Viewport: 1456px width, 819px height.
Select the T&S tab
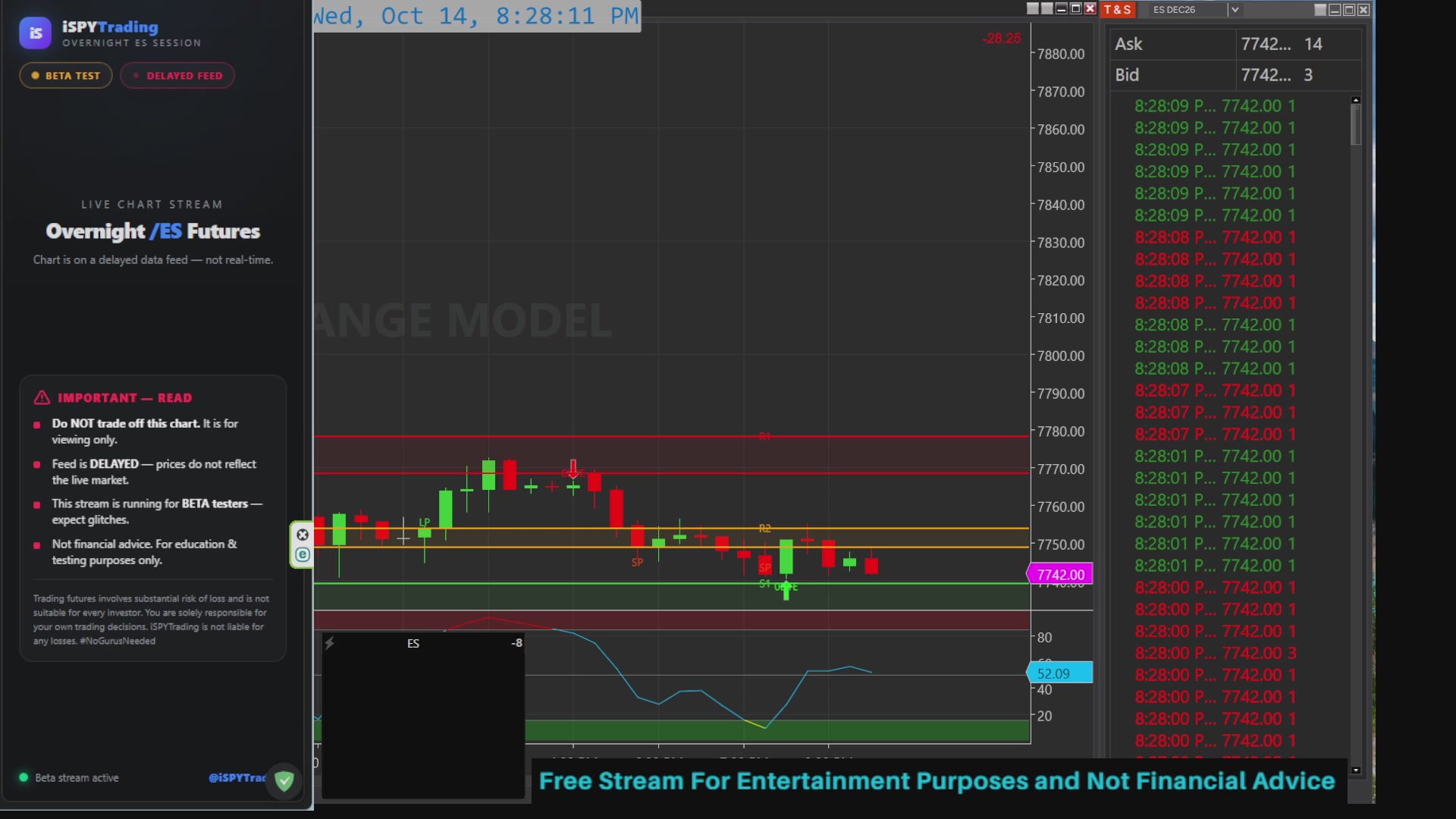[1117, 10]
